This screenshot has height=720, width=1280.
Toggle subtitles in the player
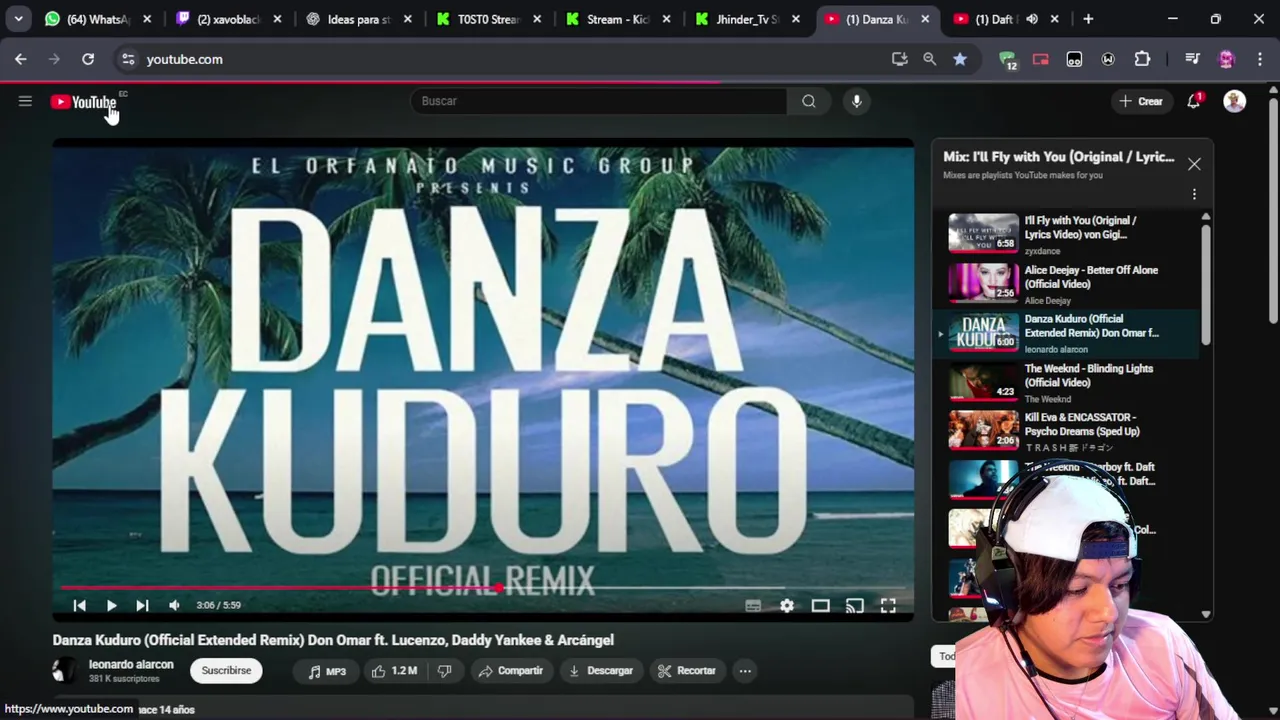[753, 605]
